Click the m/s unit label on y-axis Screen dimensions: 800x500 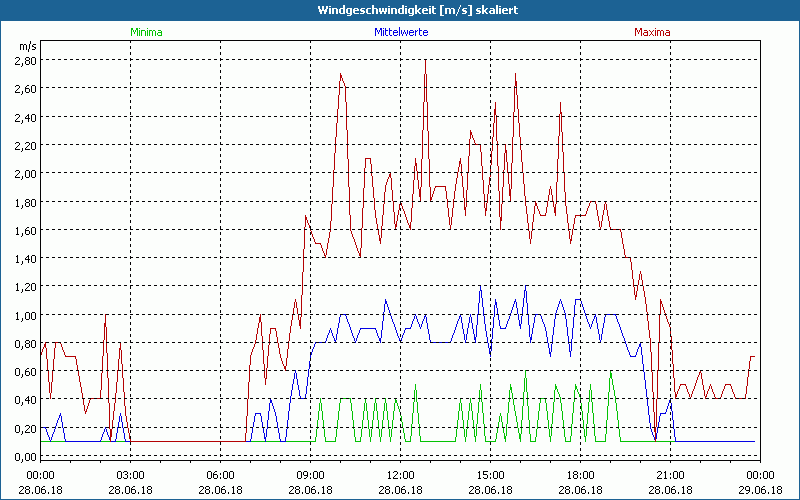(26, 46)
